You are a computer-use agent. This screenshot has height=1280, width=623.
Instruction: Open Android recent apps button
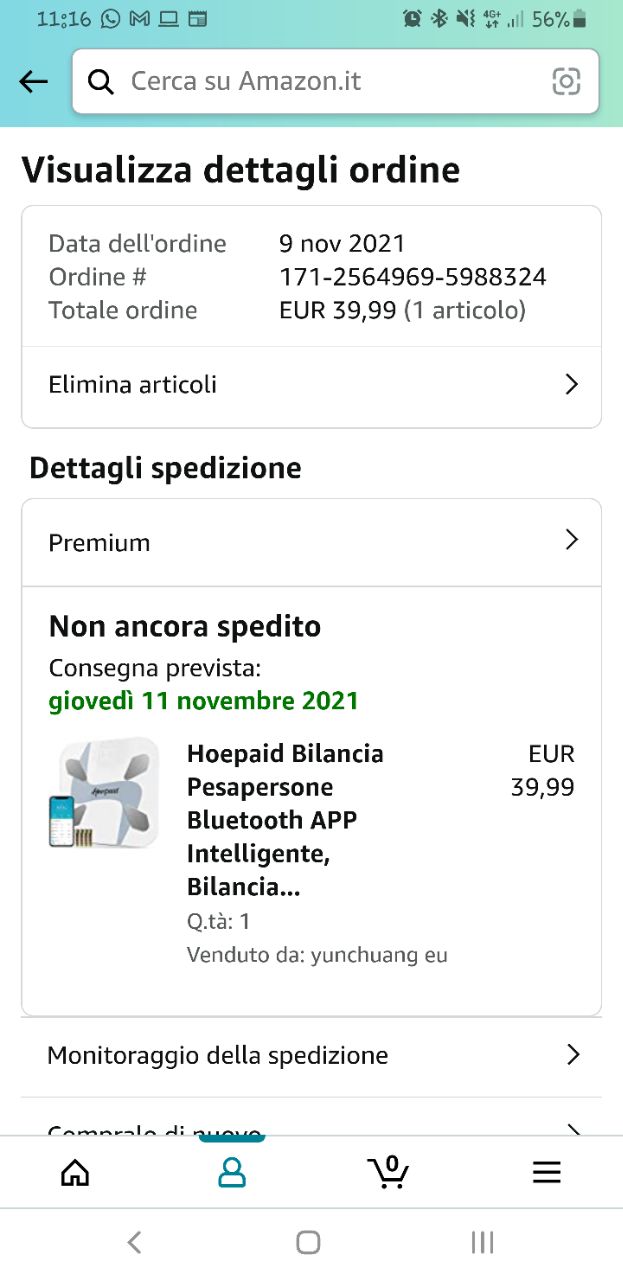click(482, 1242)
